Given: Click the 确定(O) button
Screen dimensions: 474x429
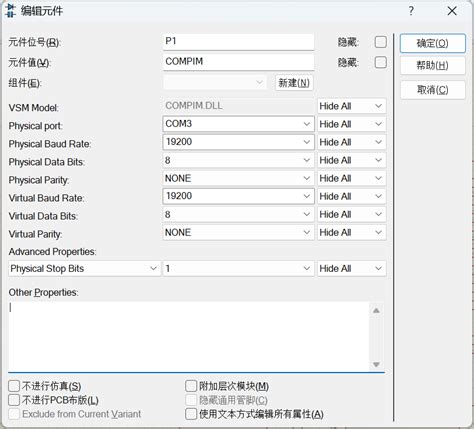Looking at the screenshot, I should [x=433, y=43].
